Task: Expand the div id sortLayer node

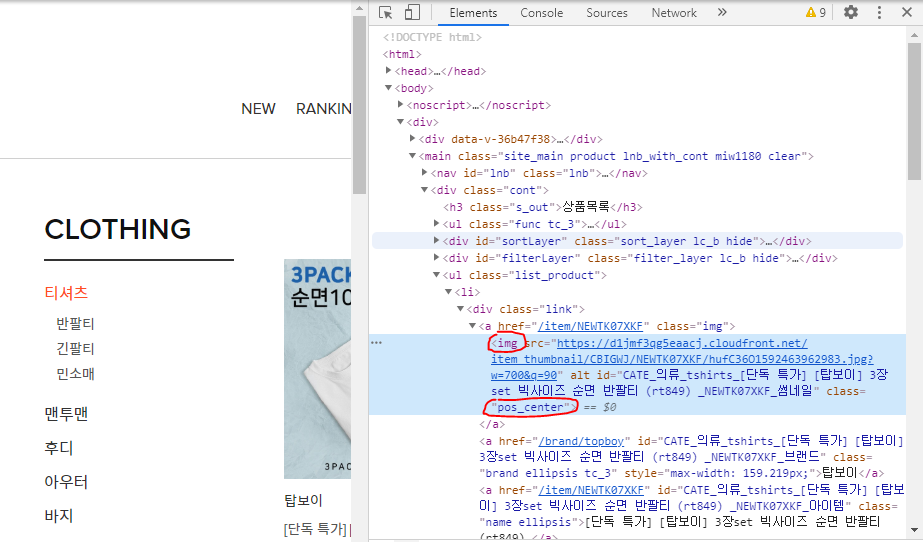Action: (x=436, y=241)
